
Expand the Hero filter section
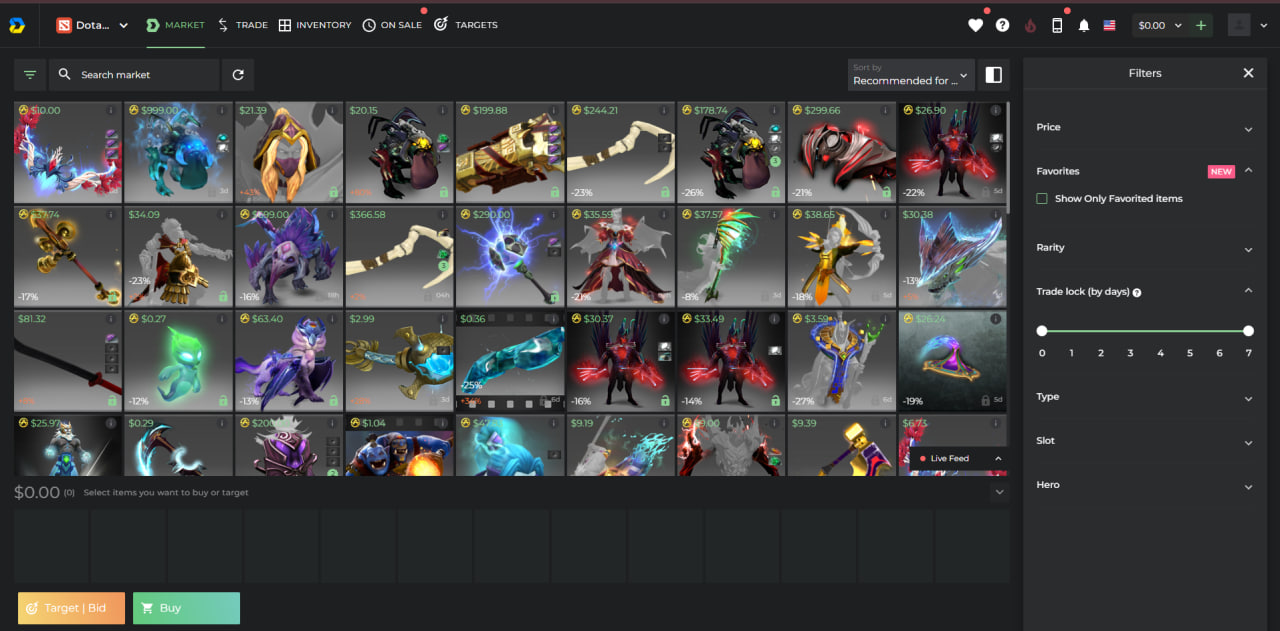coord(1144,485)
